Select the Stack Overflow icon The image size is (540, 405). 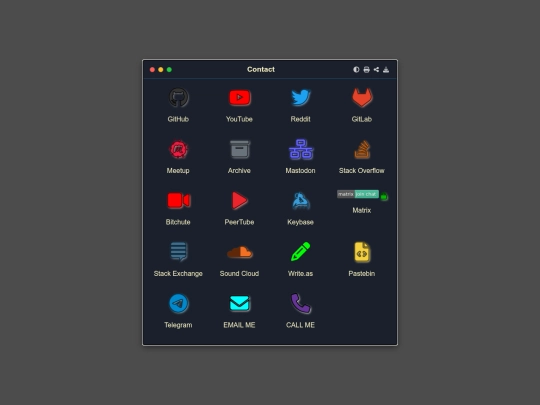(x=362, y=149)
